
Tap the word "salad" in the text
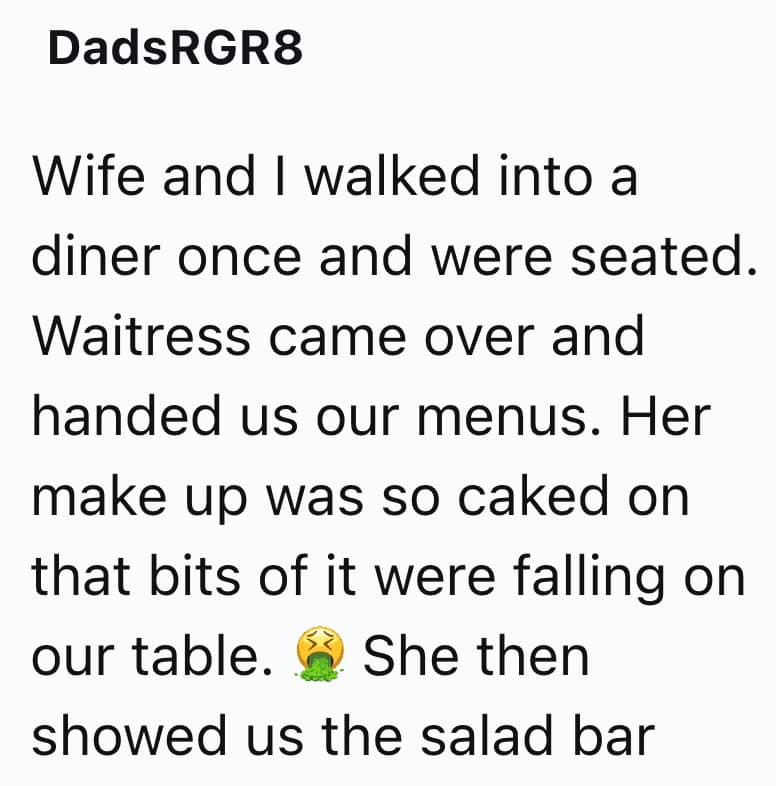point(481,737)
